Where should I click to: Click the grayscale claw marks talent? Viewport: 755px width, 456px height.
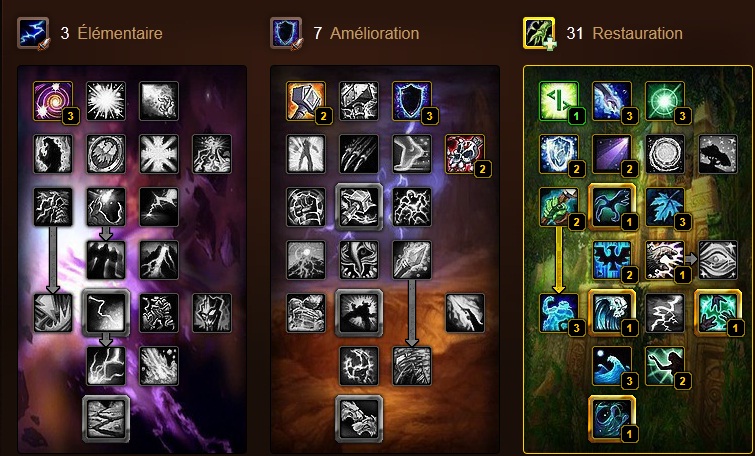[359, 154]
